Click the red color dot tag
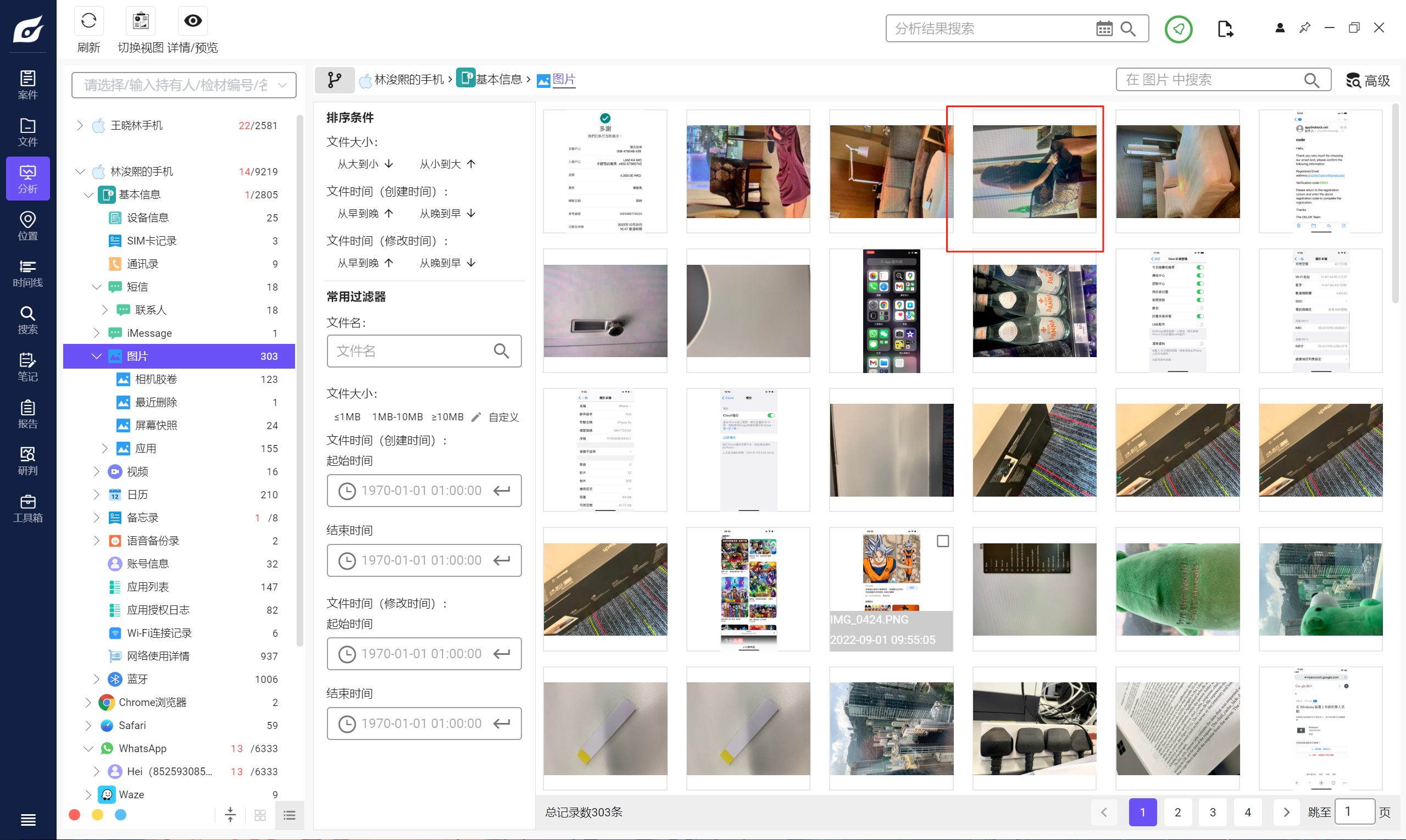Image resolution: width=1406 pixels, height=840 pixels. click(x=74, y=815)
